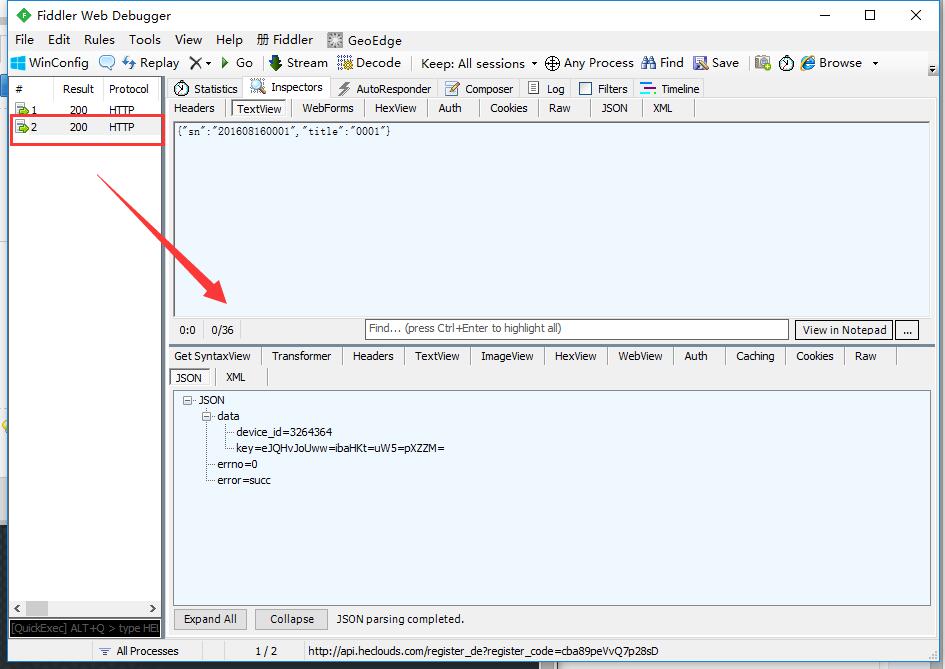The width and height of the screenshot is (945, 669).
Task: Open the Keep: All sessions dropdown
Action: click(479, 63)
